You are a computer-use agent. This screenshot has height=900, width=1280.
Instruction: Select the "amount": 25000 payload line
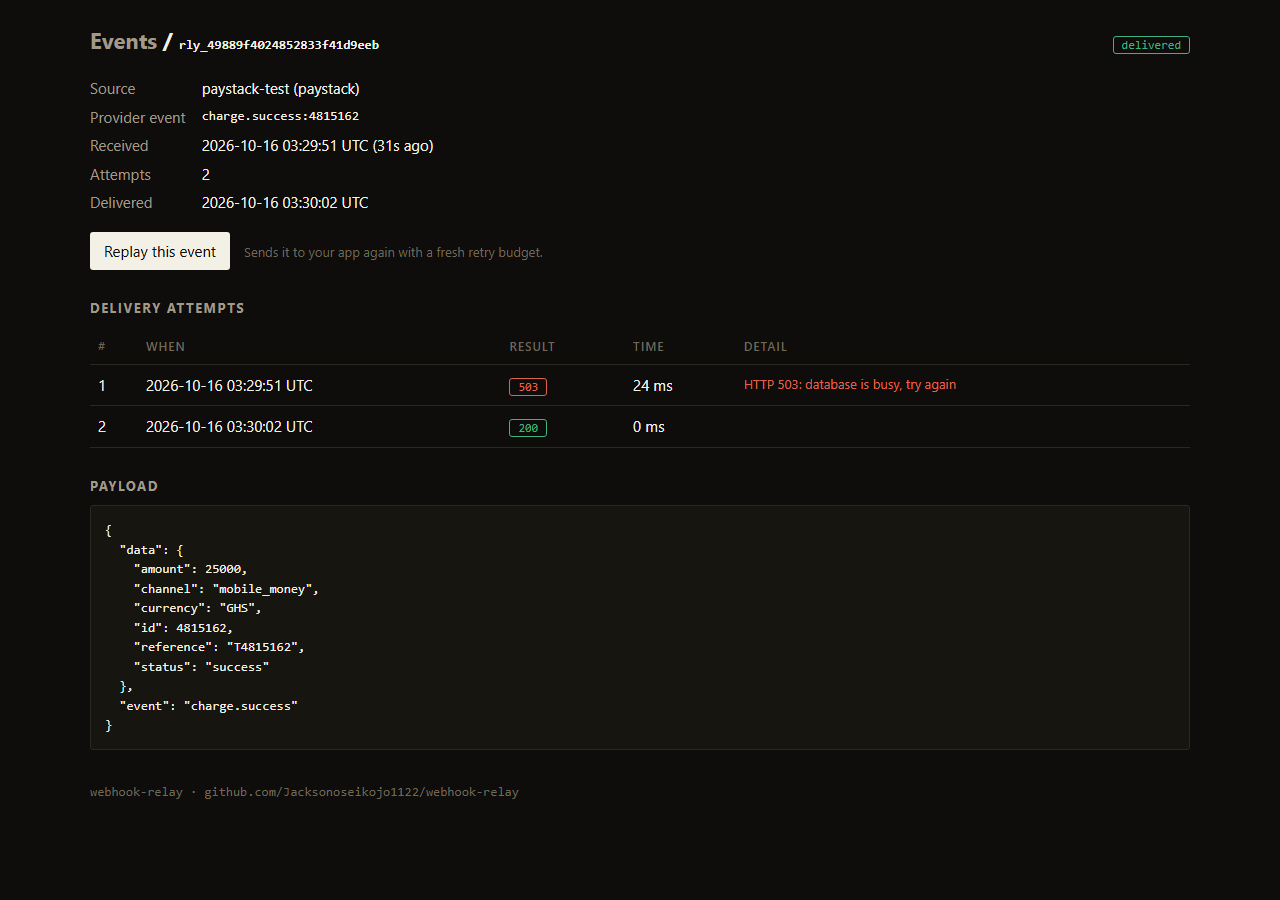tap(190, 569)
